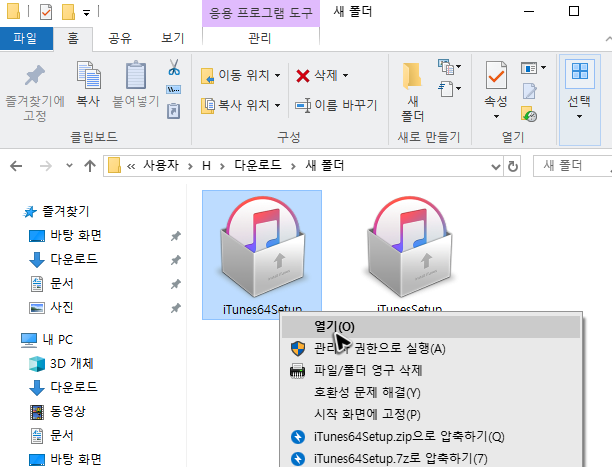Choose 열기(O) in the context menu
The image size is (612, 467).
431,326
